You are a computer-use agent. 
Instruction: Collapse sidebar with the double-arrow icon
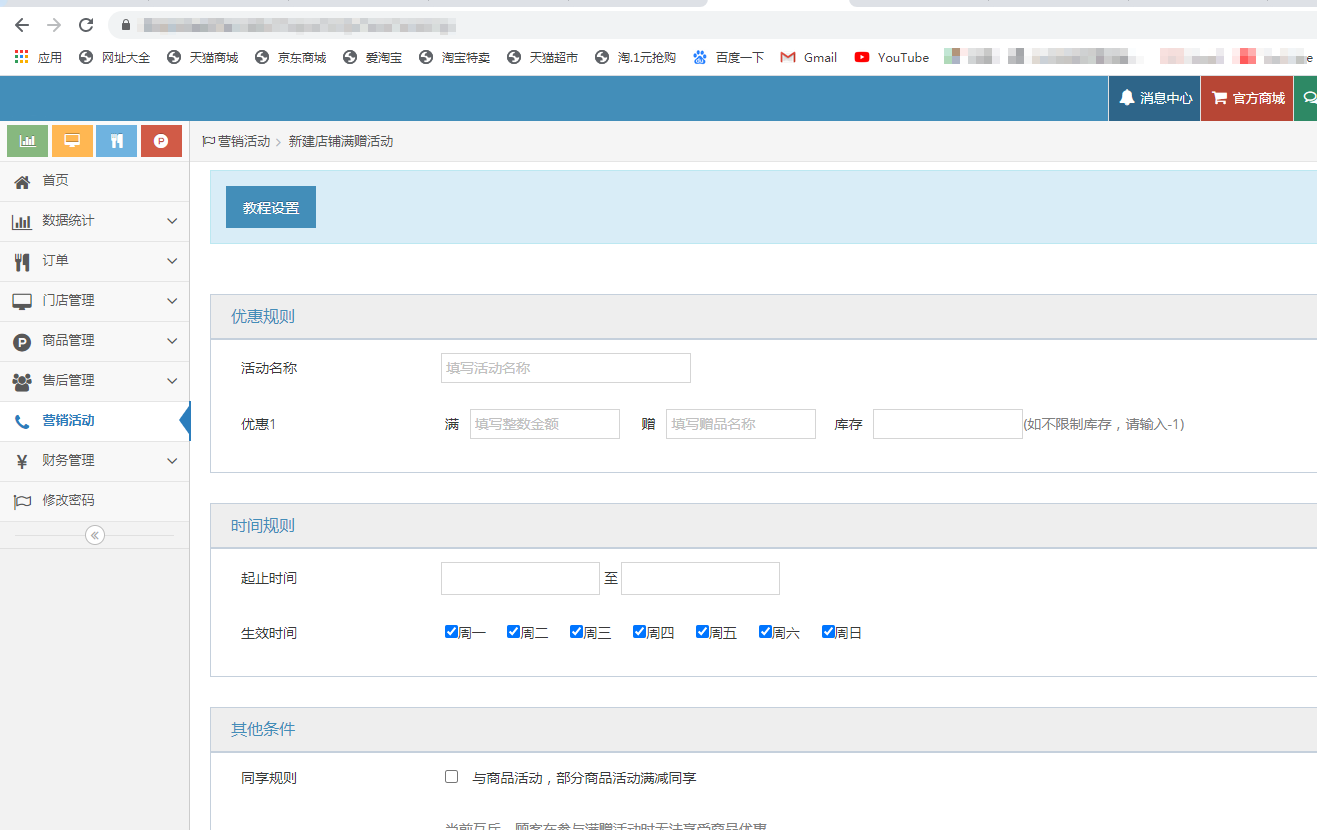[x=94, y=535]
